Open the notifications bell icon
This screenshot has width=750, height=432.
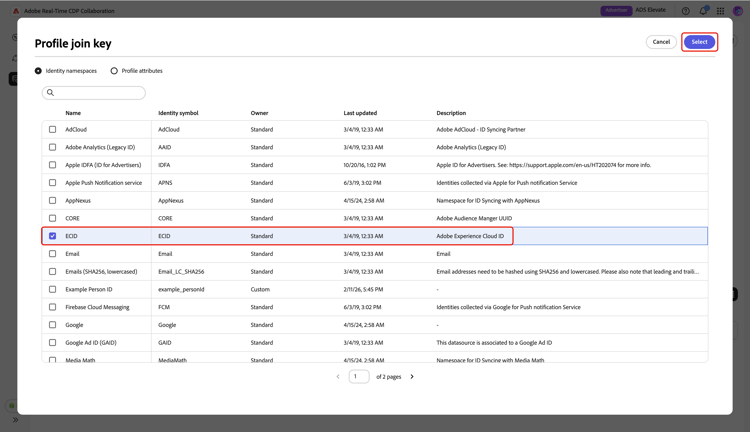point(703,11)
